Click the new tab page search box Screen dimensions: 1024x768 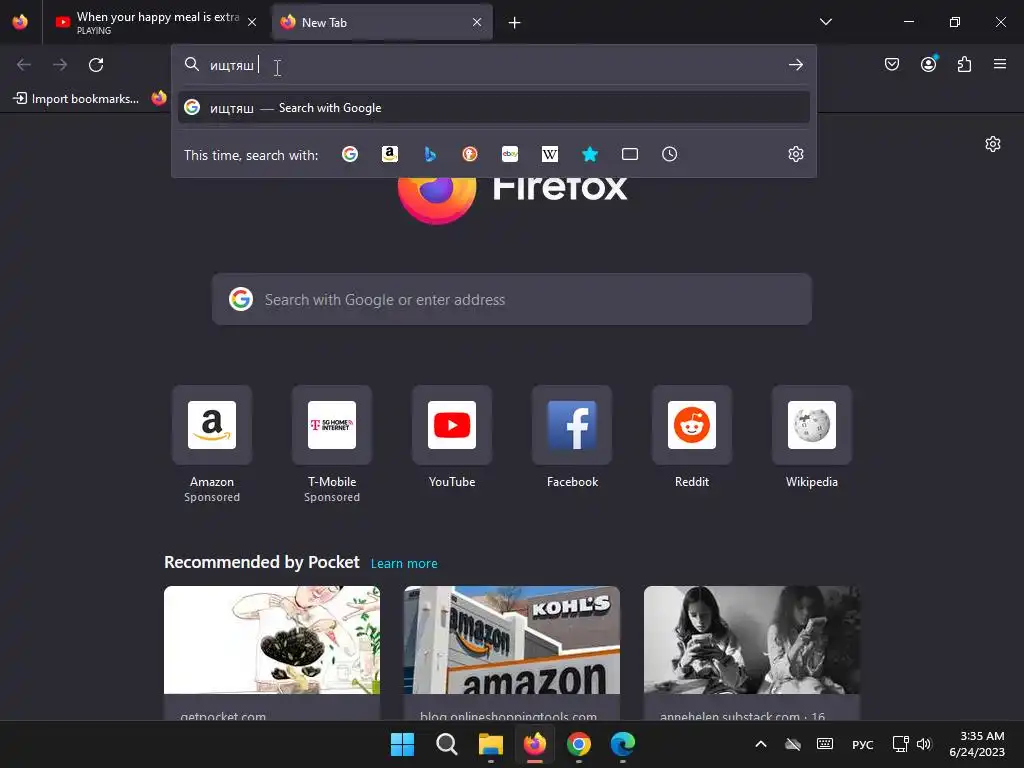coord(511,299)
